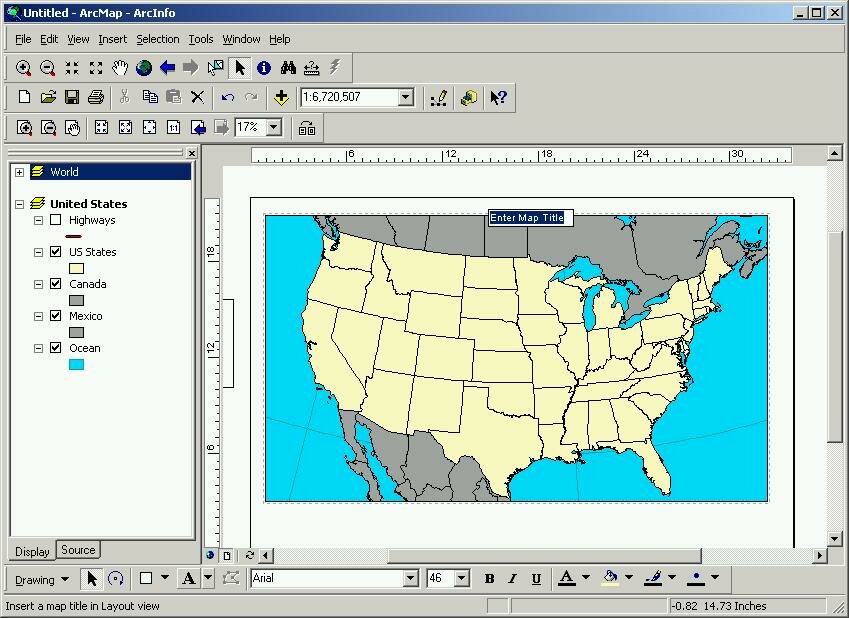
Task: Uncheck the US States layer
Action: 55,251
